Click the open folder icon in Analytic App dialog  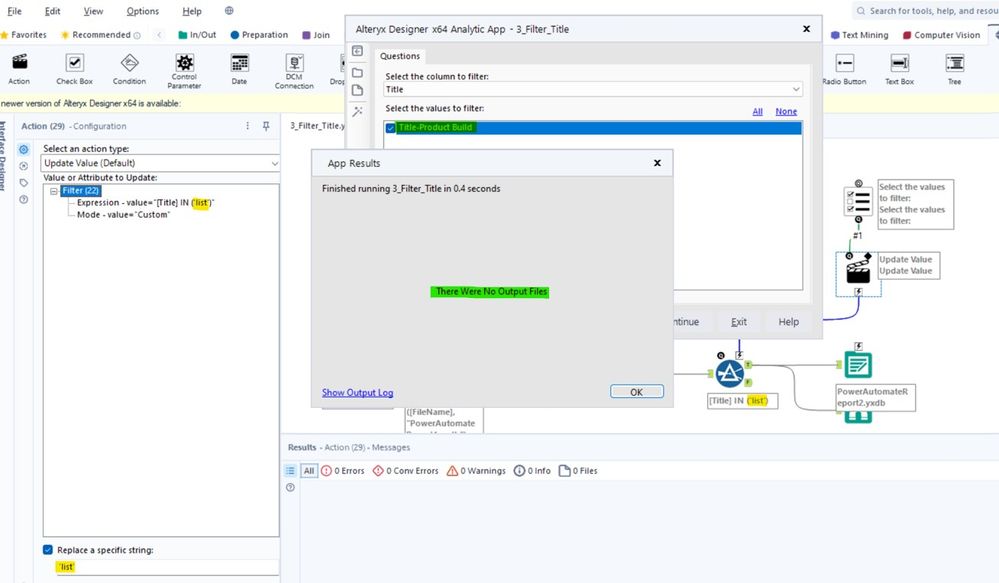(357, 72)
